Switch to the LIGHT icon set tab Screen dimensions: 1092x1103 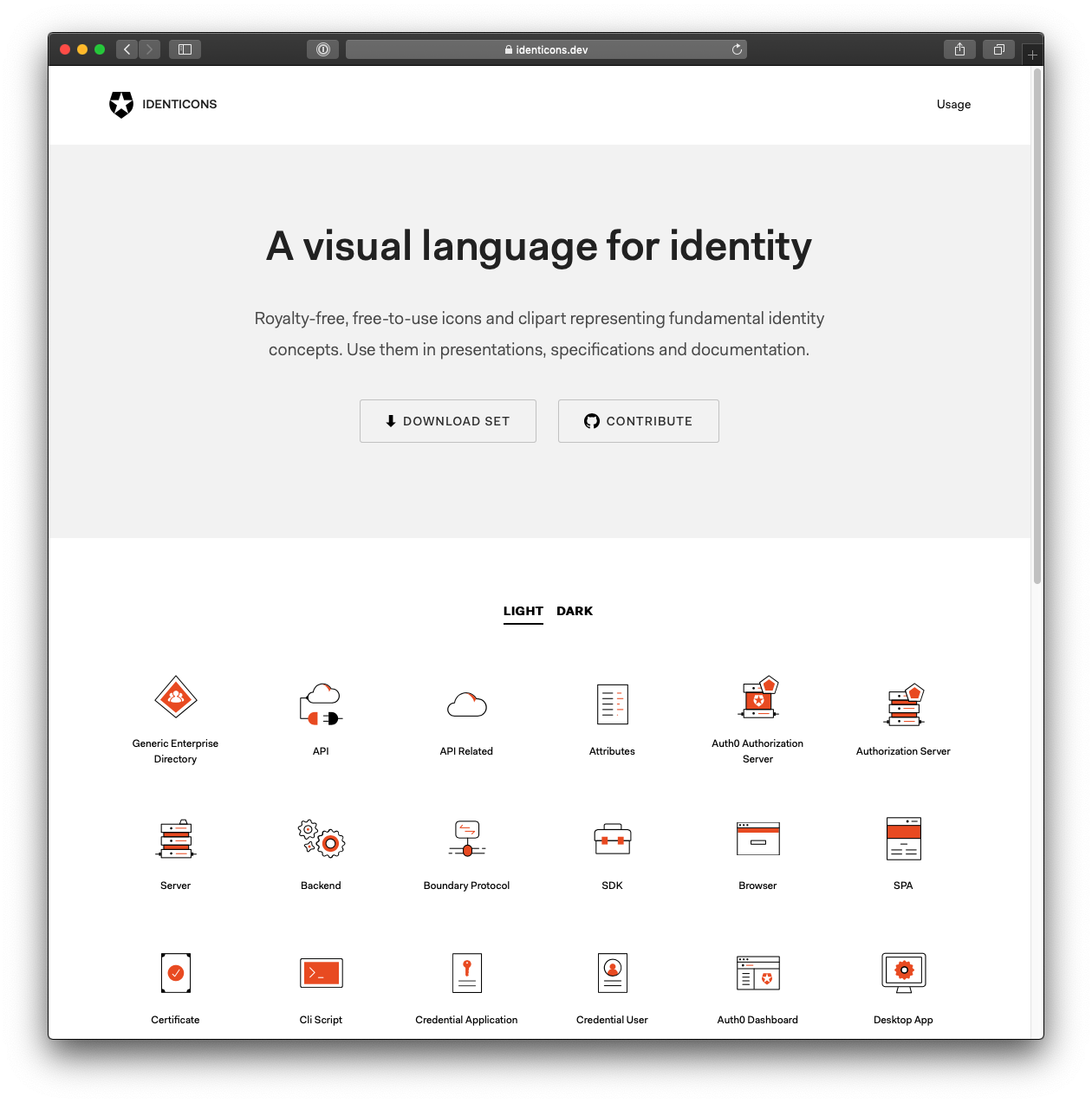coord(523,611)
